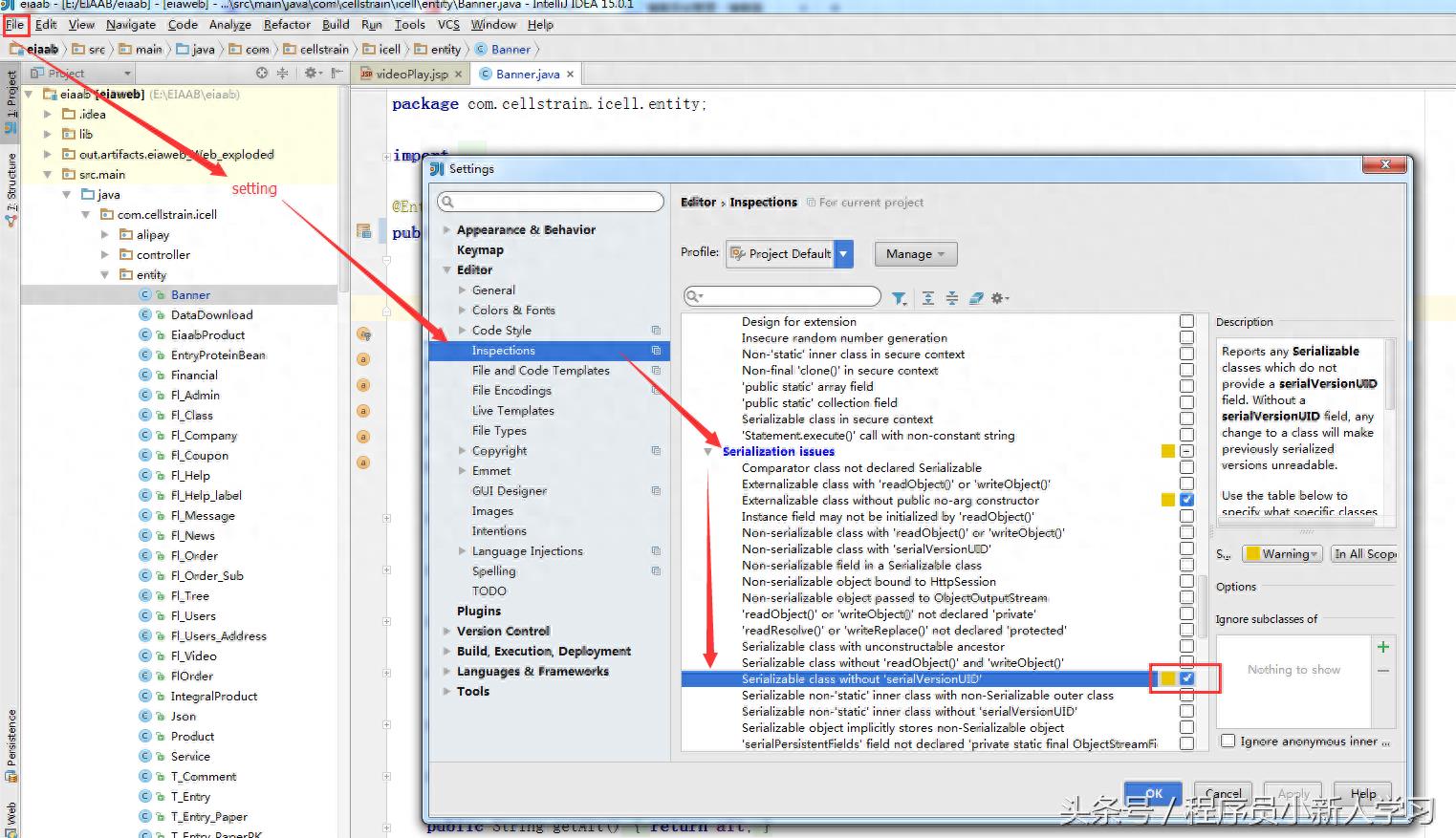Image resolution: width=1456 pixels, height=838 pixels.
Task: Click the class icon on Banner.java tab
Action: (485, 74)
